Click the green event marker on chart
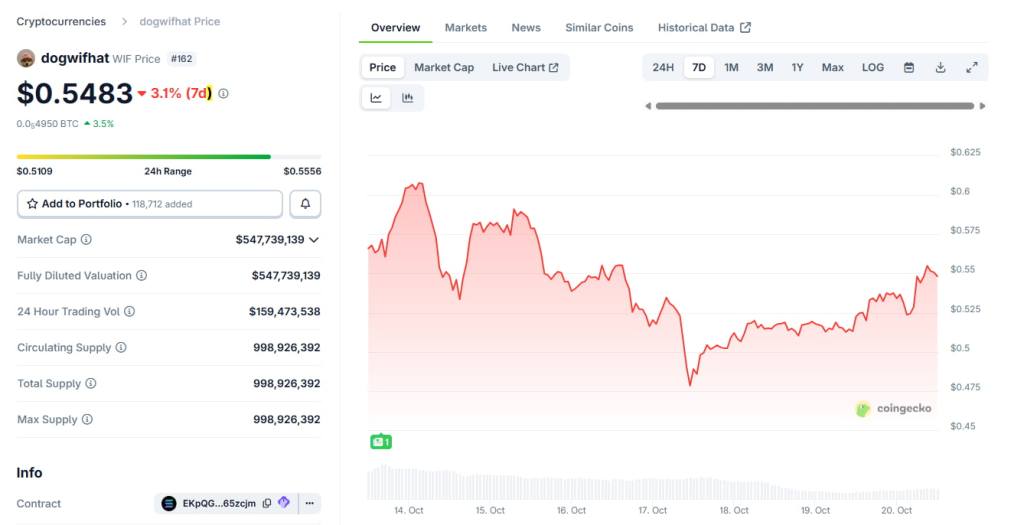This screenshot has height=525, width=1024. (380, 441)
